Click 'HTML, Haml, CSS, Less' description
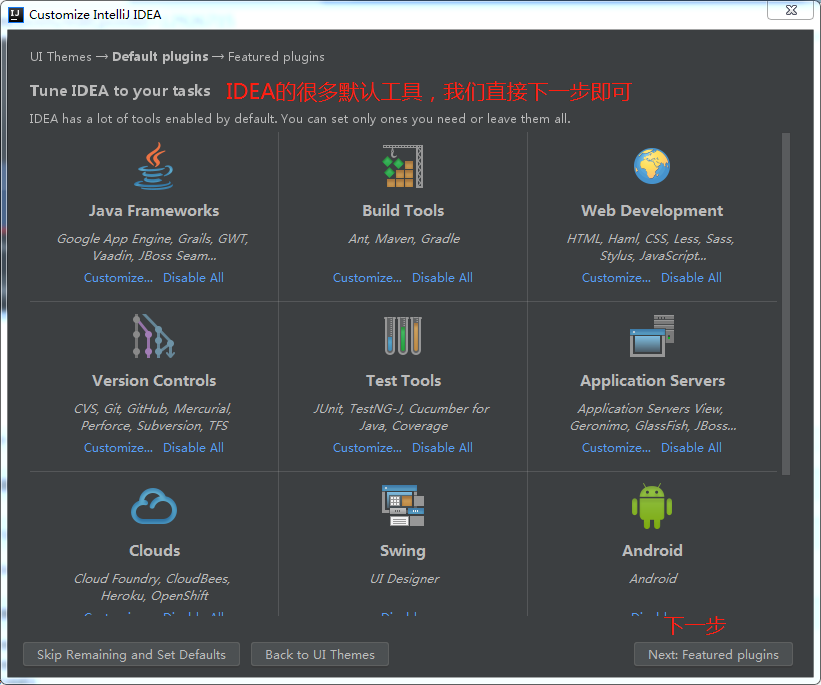Screen dimensions: 821x685 (x=651, y=247)
